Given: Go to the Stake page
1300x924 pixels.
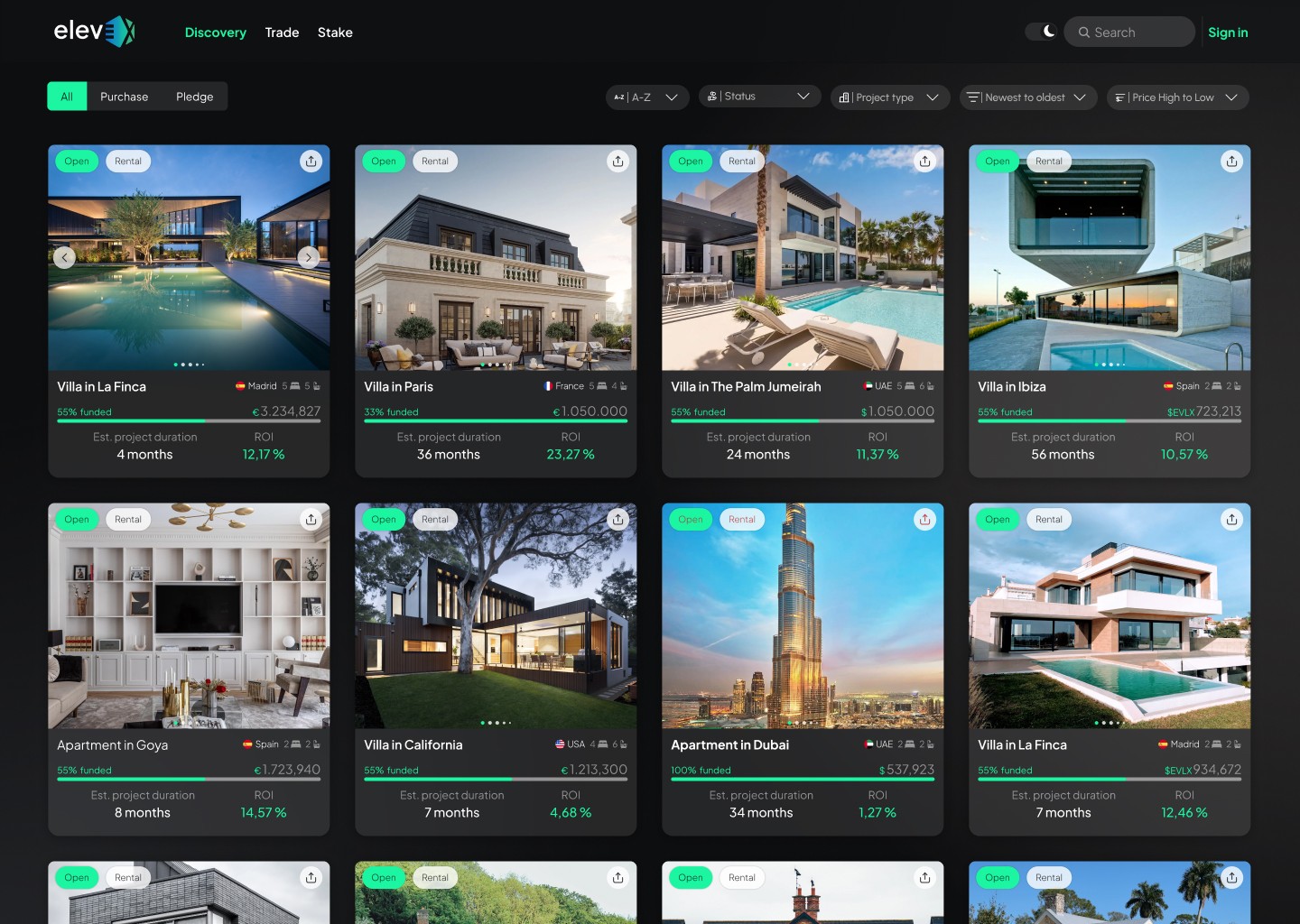Looking at the screenshot, I should point(335,32).
